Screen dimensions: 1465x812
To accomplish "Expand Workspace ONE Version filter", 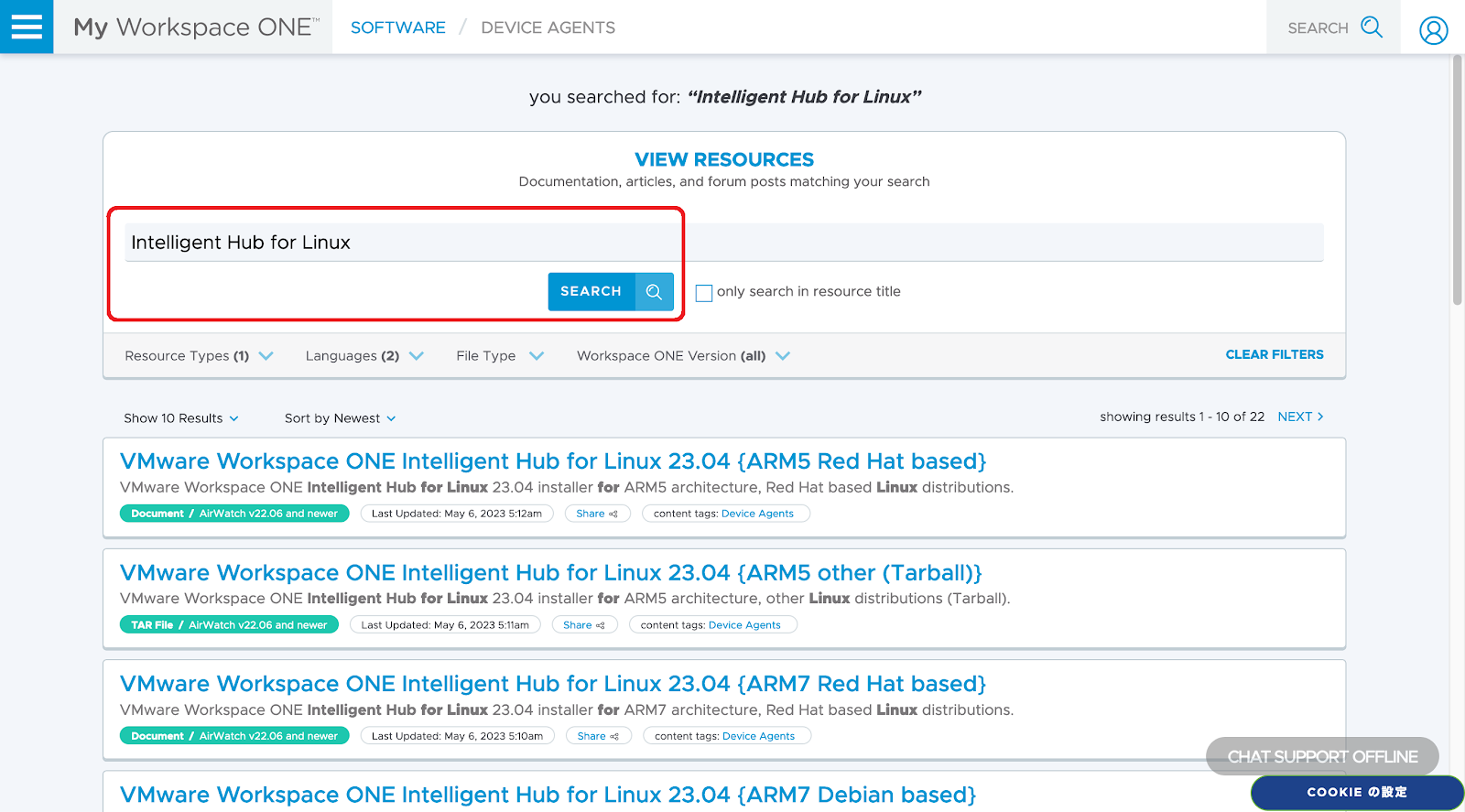I will [x=683, y=356].
